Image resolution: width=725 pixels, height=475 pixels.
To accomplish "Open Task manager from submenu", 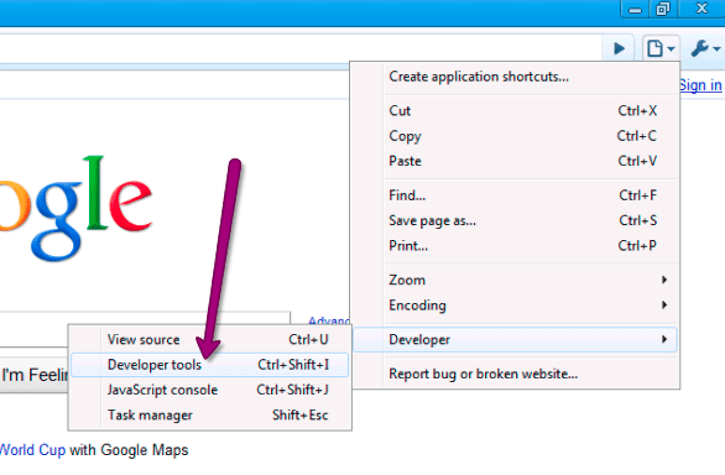I will coord(150,415).
